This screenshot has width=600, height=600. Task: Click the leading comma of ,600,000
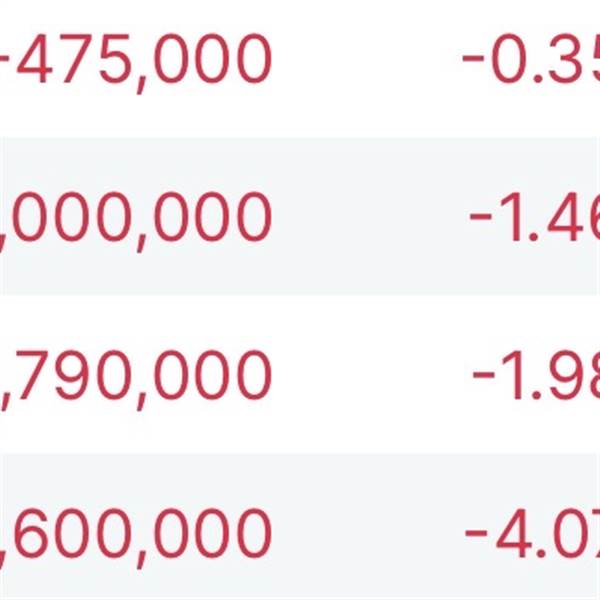[5, 552]
